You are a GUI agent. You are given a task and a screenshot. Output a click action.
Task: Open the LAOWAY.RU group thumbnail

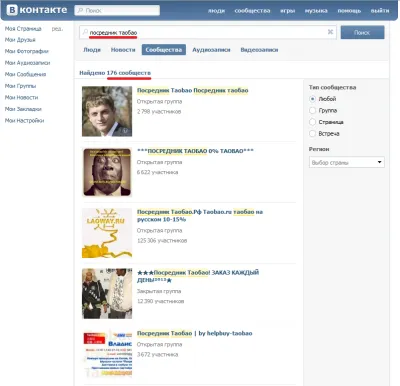pos(107,233)
